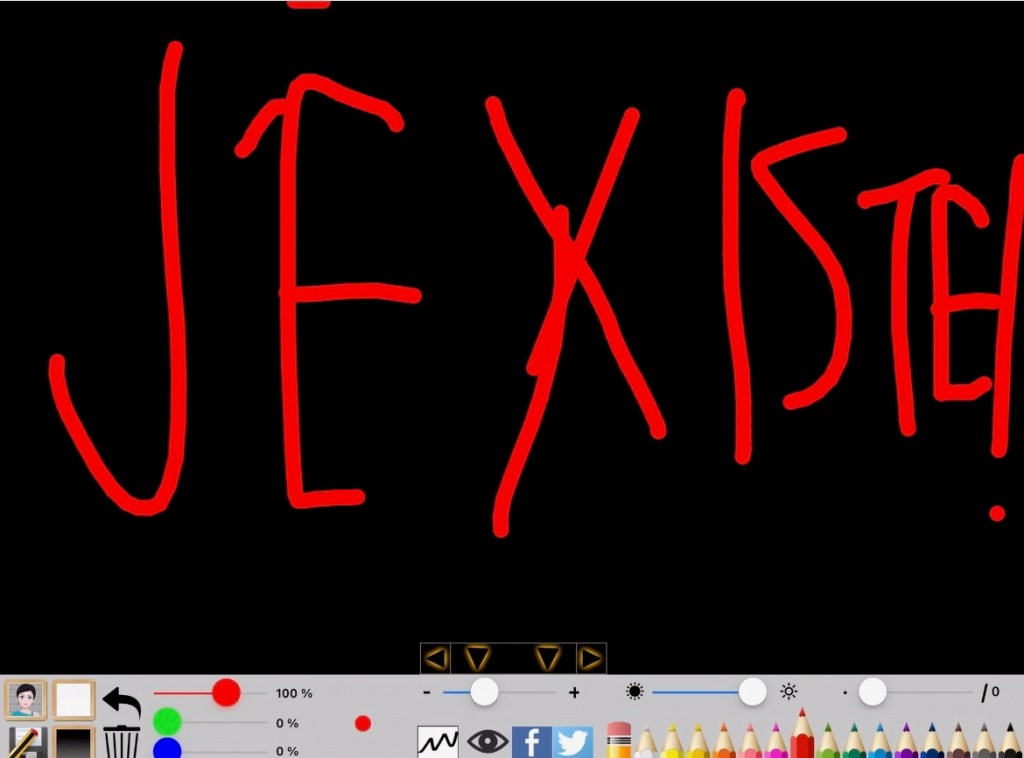
Task: Select the eraser tool
Action: click(x=619, y=740)
